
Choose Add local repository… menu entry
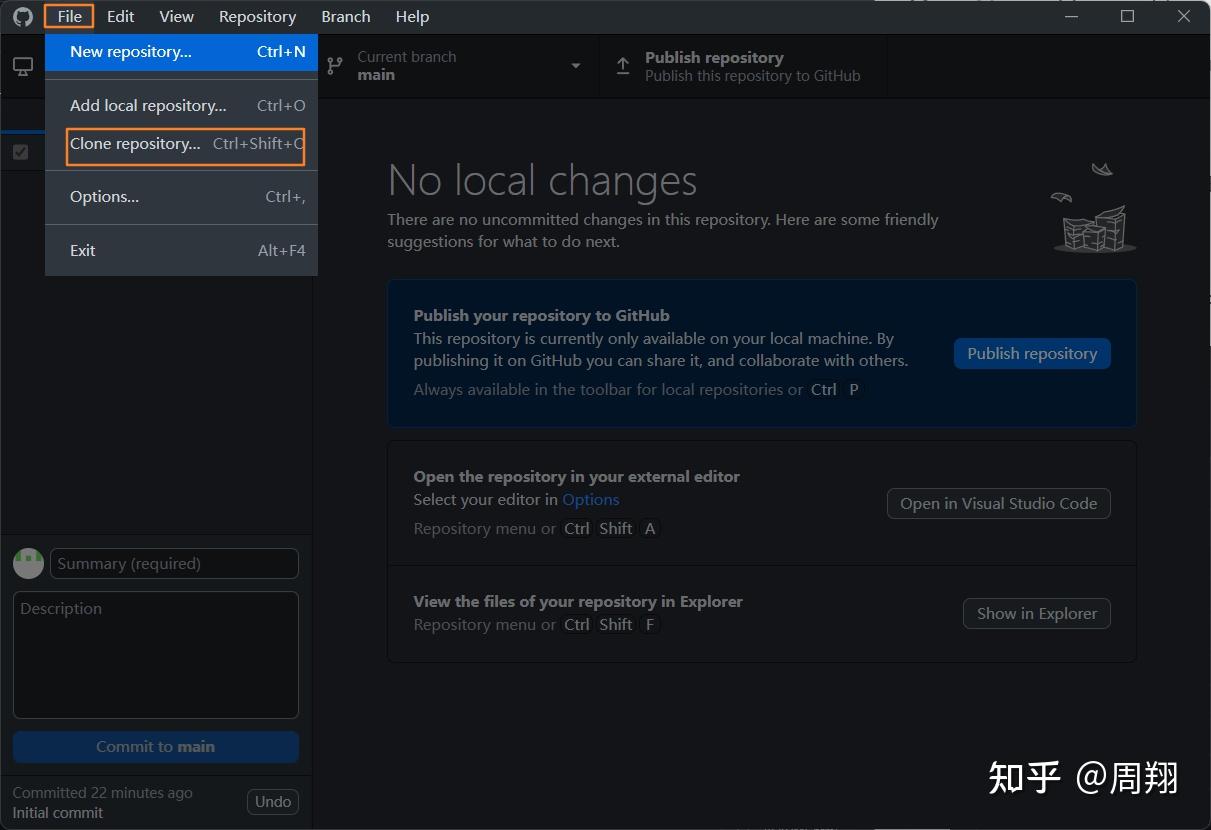pos(181,105)
